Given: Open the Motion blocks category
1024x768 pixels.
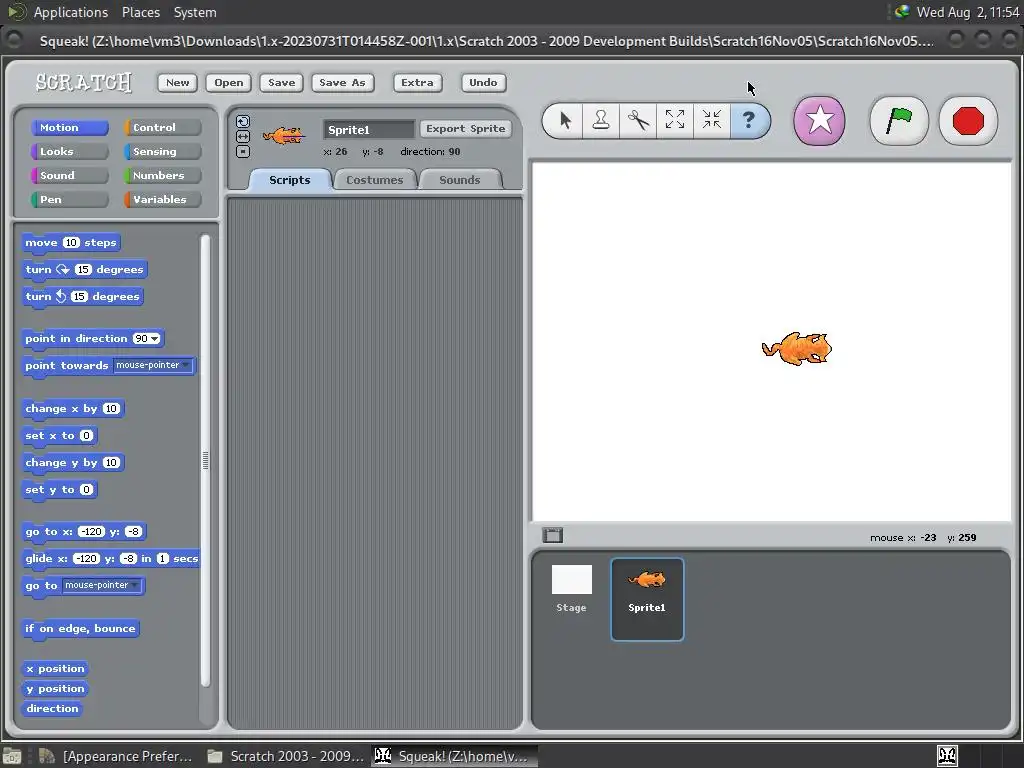Looking at the screenshot, I should pyautogui.click(x=69, y=127).
